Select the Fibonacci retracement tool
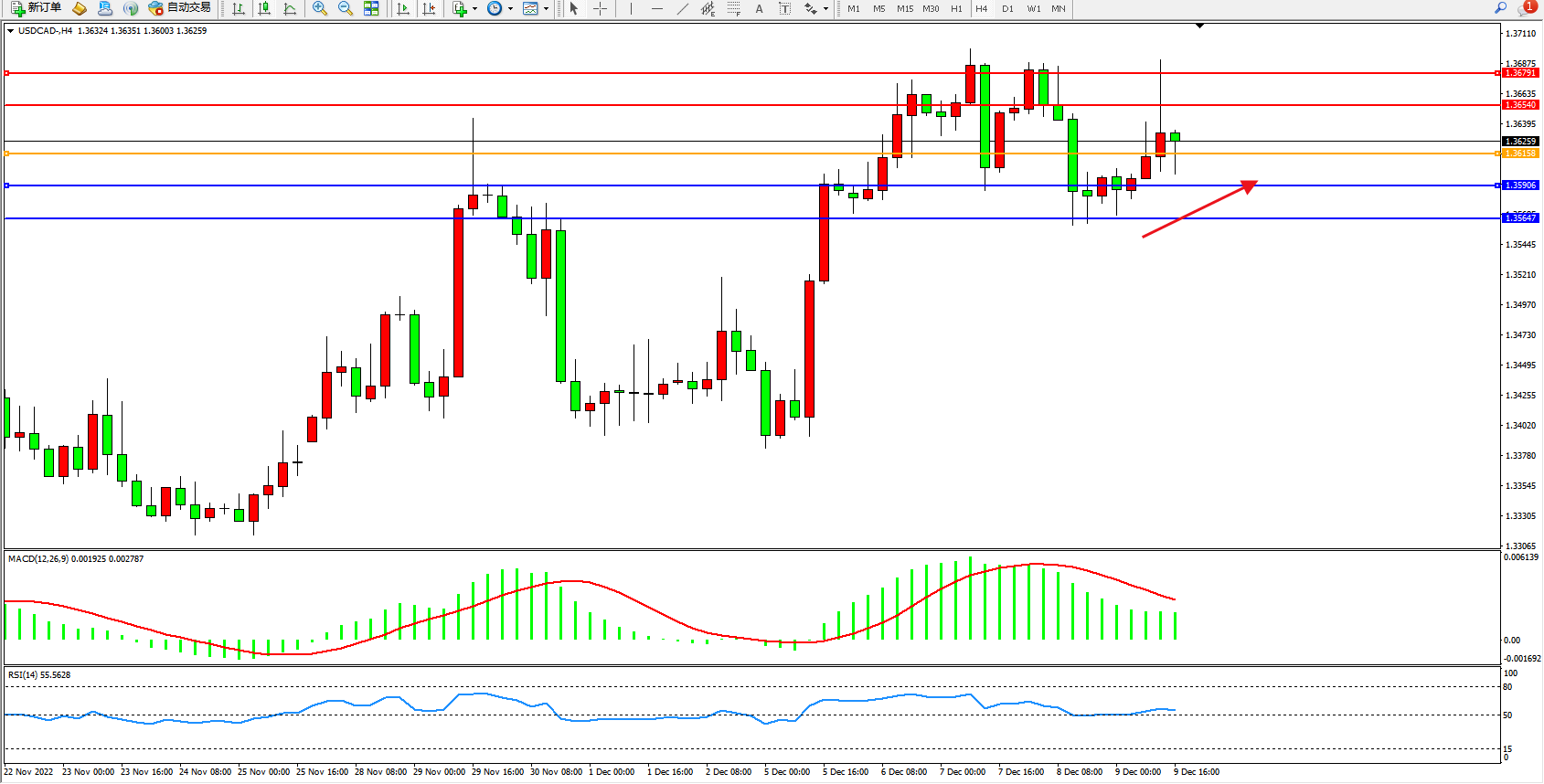 733,8
